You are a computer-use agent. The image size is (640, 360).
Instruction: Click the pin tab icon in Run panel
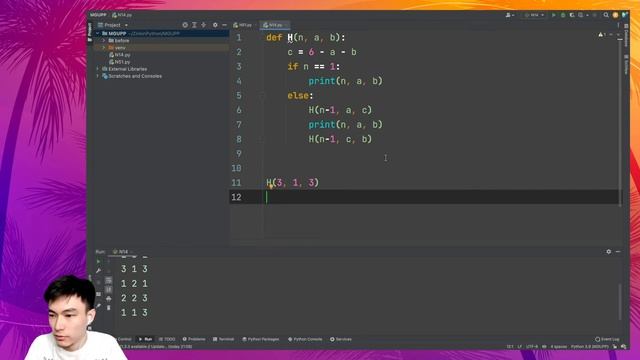click(x=98, y=306)
